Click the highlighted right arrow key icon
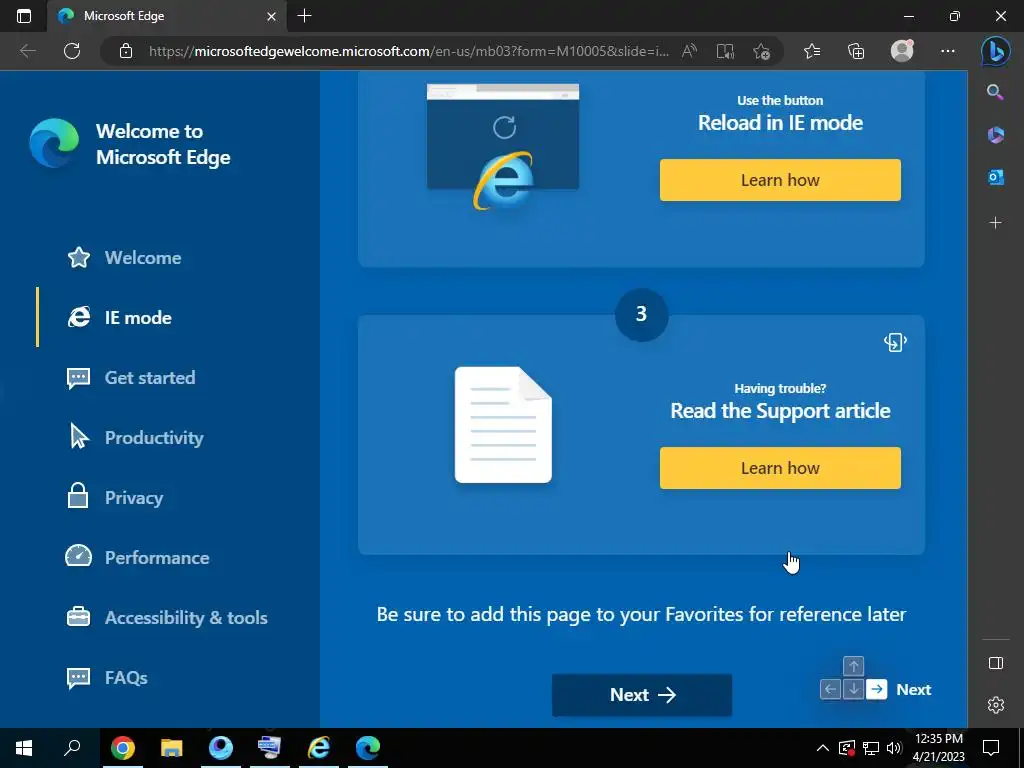Image resolution: width=1024 pixels, height=768 pixels. point(876,689)
